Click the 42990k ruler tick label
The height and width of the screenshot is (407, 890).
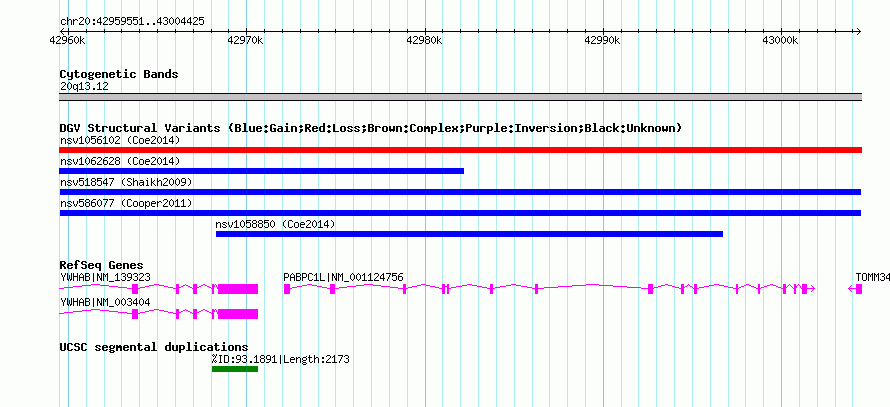coord(603,41)
